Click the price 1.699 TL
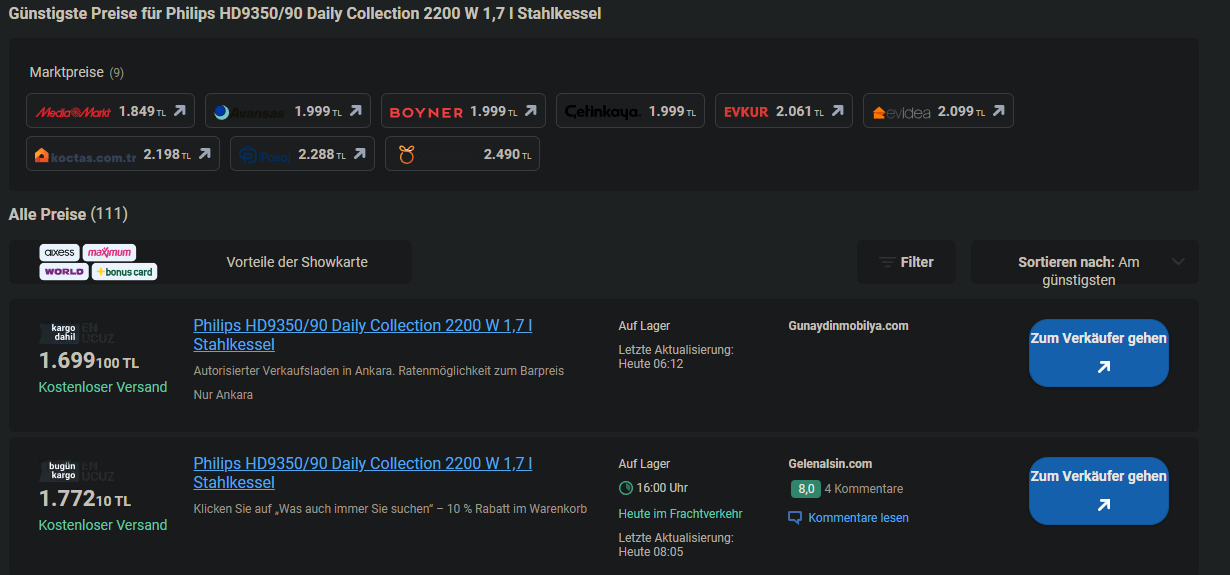This screenshot has height=575, width=1230. click(x=88, y=361)
